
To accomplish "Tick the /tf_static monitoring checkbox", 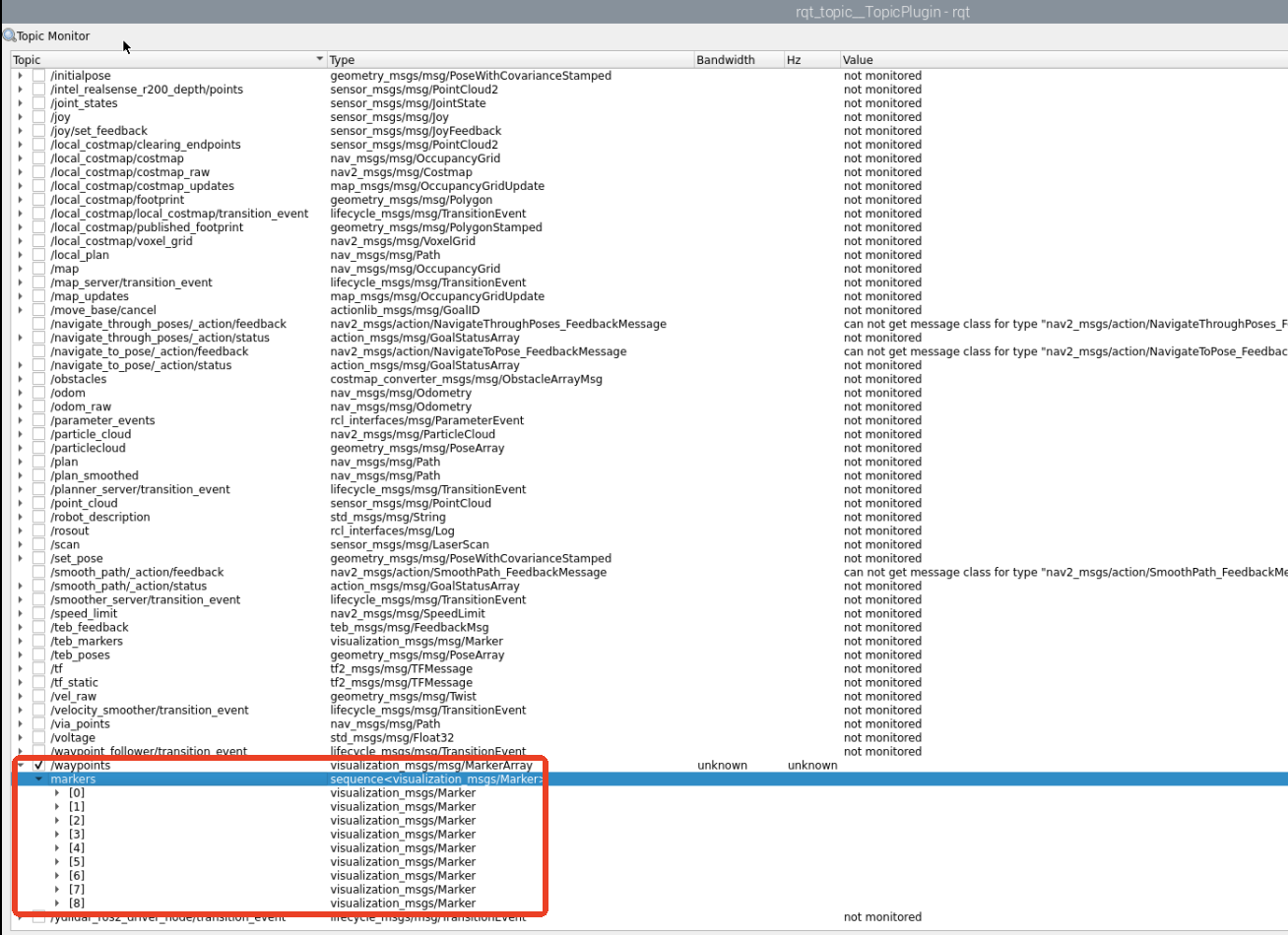I will 38,682.
